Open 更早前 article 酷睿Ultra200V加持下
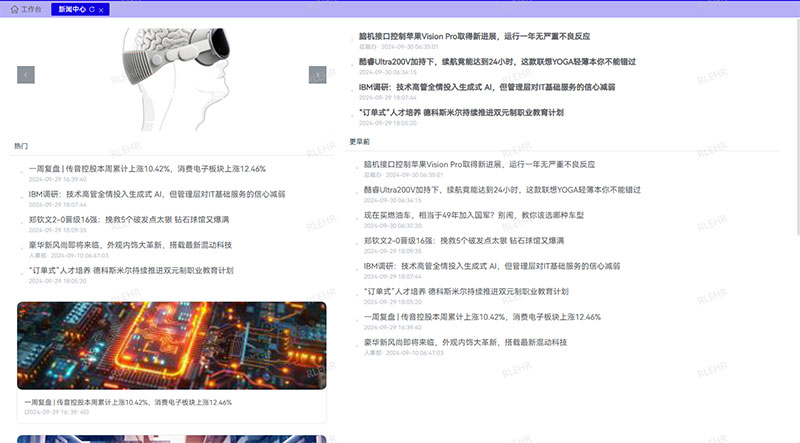This screenshot has width=800, height=443. (x=502, y=190)
